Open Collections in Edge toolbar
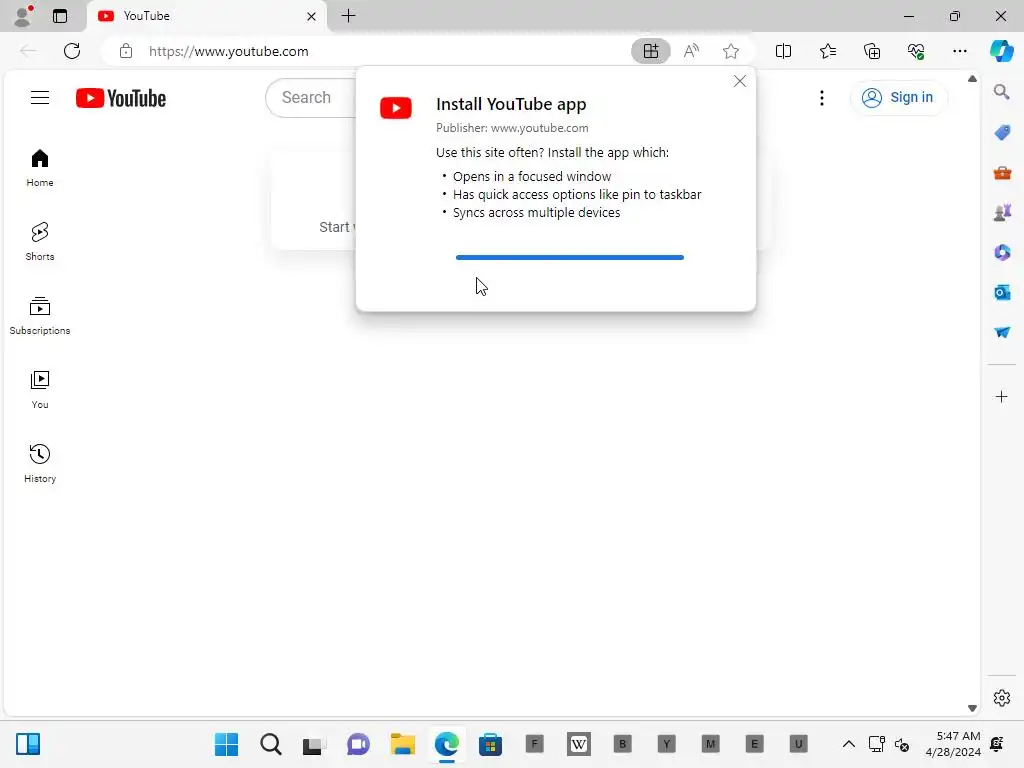This screenshot has height=768, width=1024. click(x=872, y=51)
